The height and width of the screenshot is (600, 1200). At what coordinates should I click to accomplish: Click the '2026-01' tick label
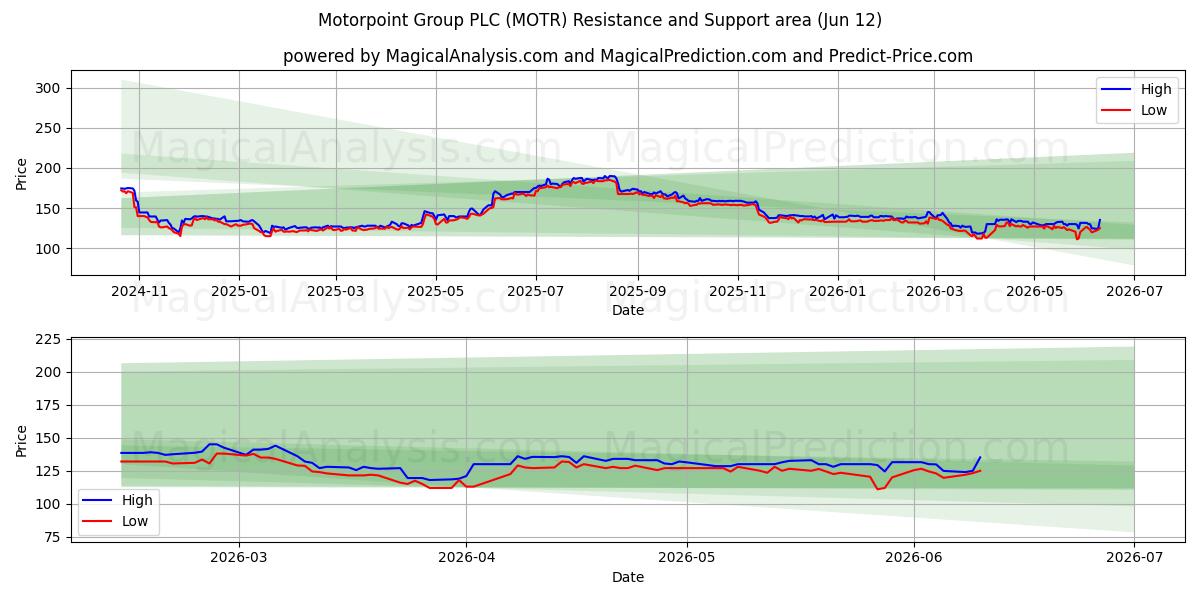coord(837,290)
